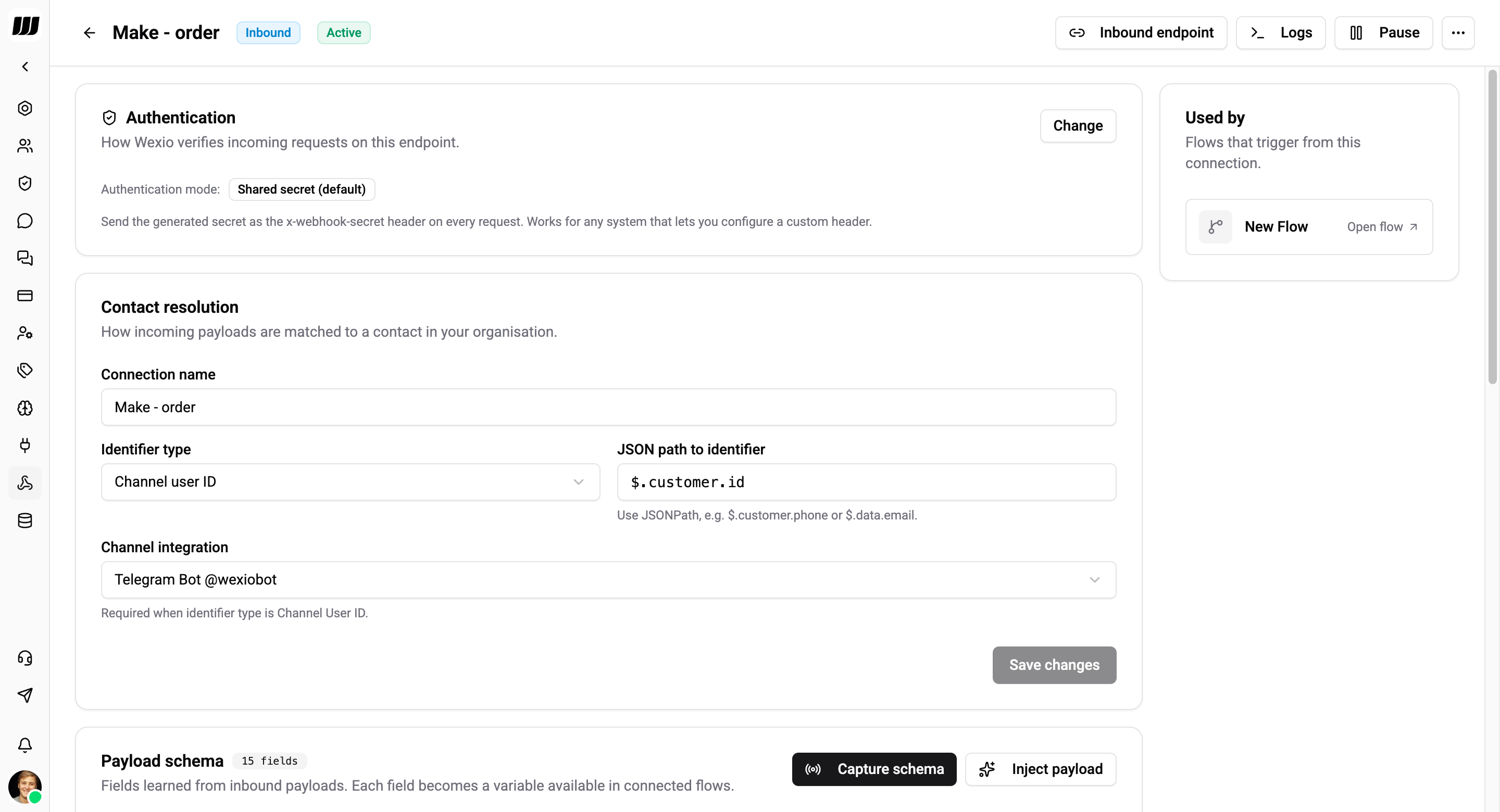Select the Webhooks icon in sidebar
Screen dimensions: 1500x812
coord(25,483)
